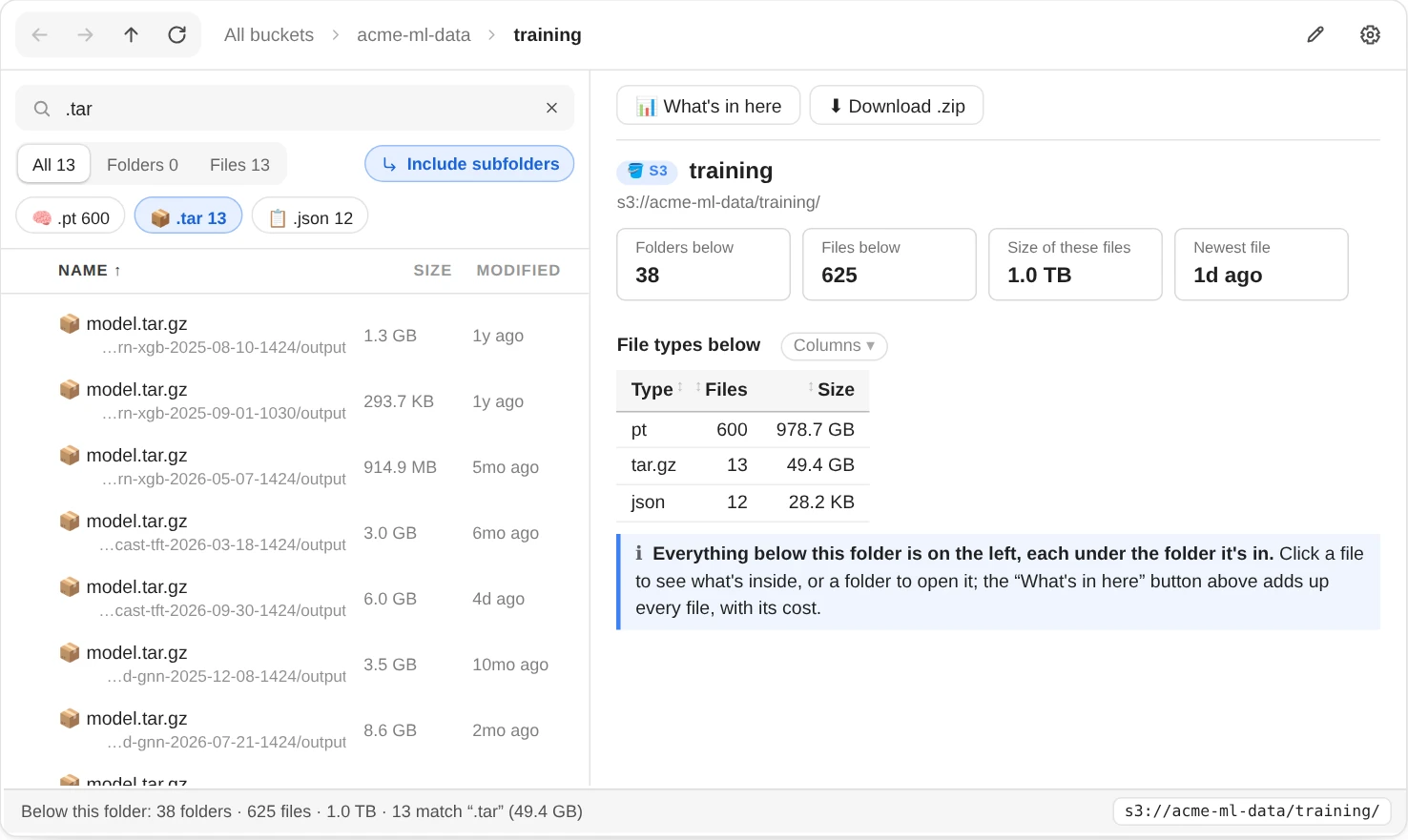Click the S3 bucket badge

[x=647, y=172]
